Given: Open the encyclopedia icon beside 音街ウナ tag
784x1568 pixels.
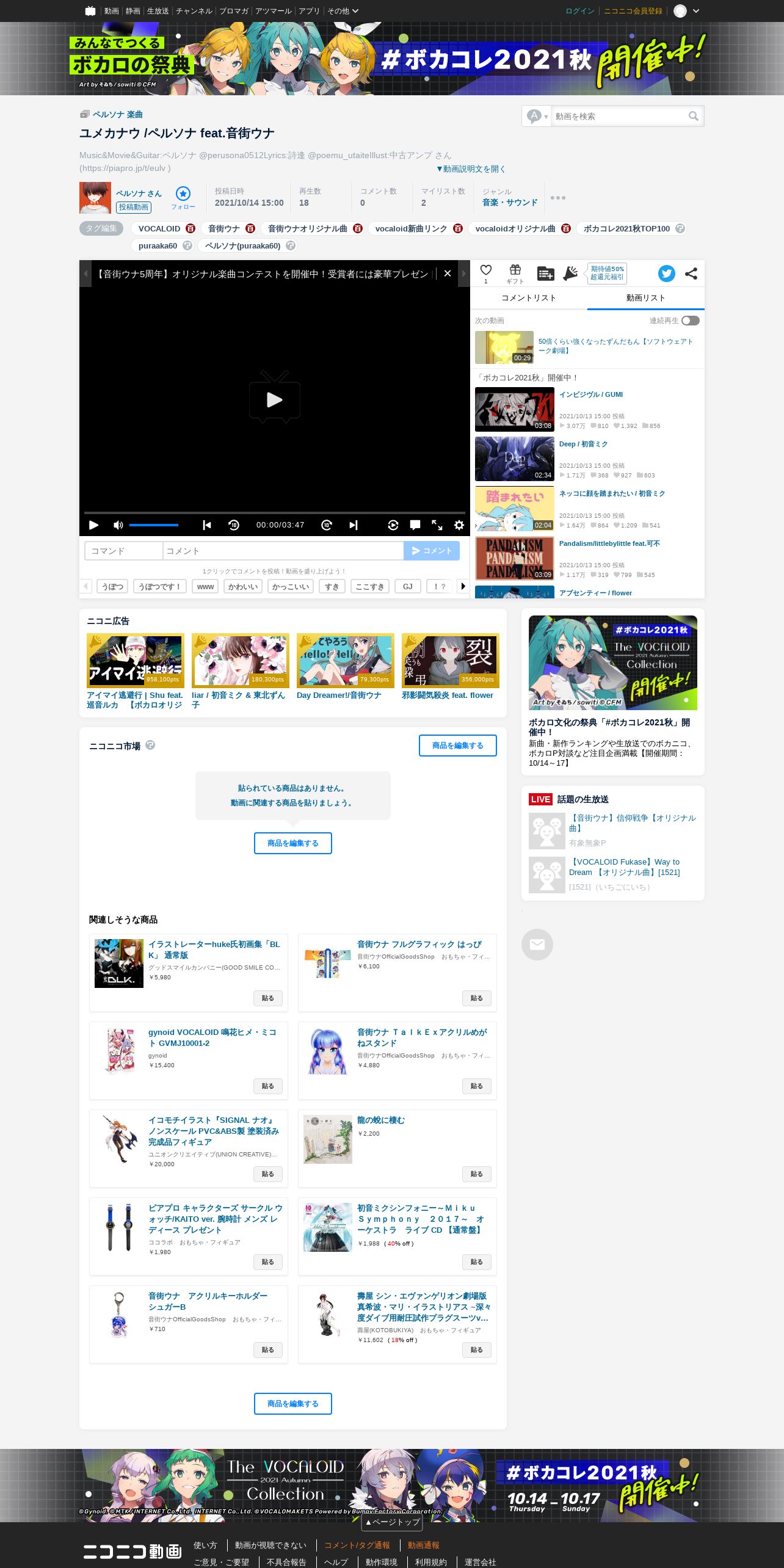Looking at the screenshot, I should [x=250, y=228].
